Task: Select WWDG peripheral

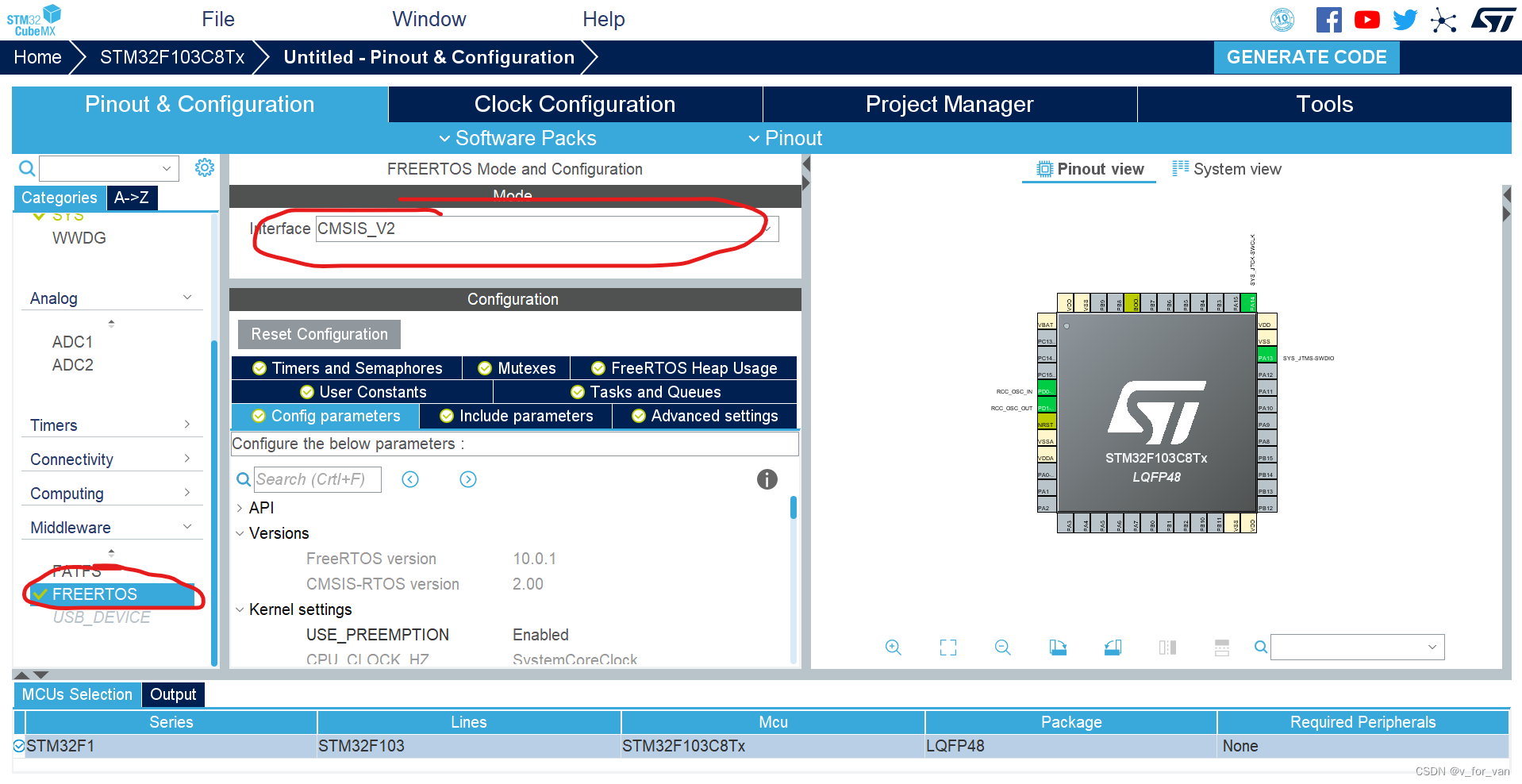Action: [79, 238]
